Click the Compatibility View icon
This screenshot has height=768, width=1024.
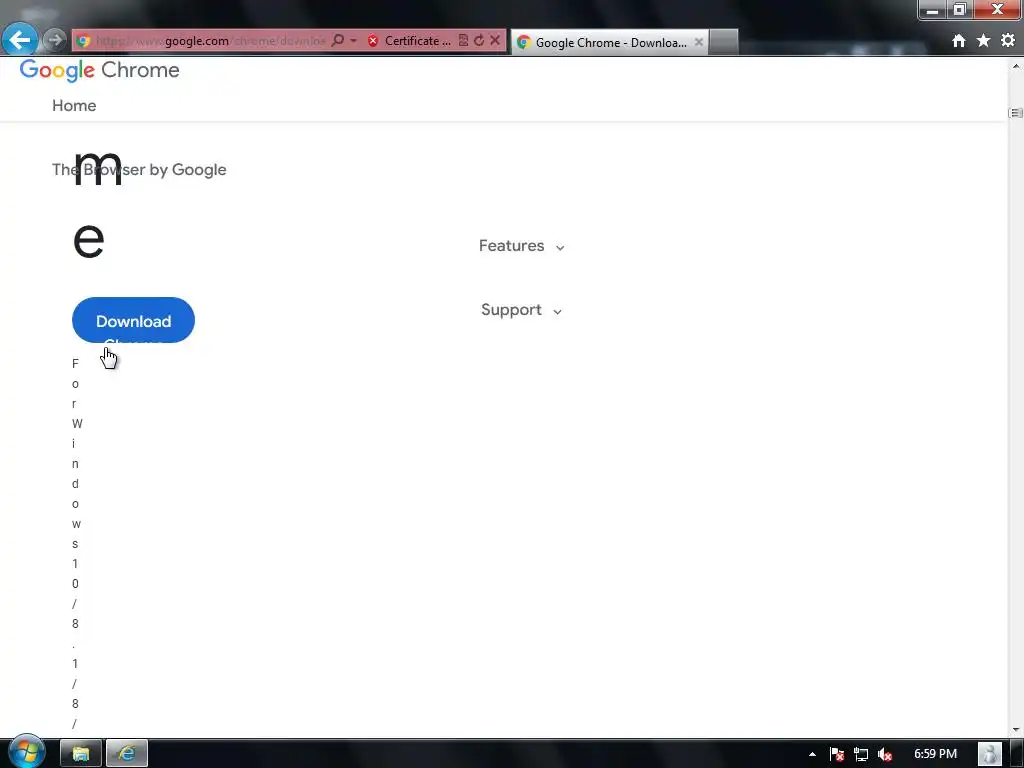[x=463, y=40]
